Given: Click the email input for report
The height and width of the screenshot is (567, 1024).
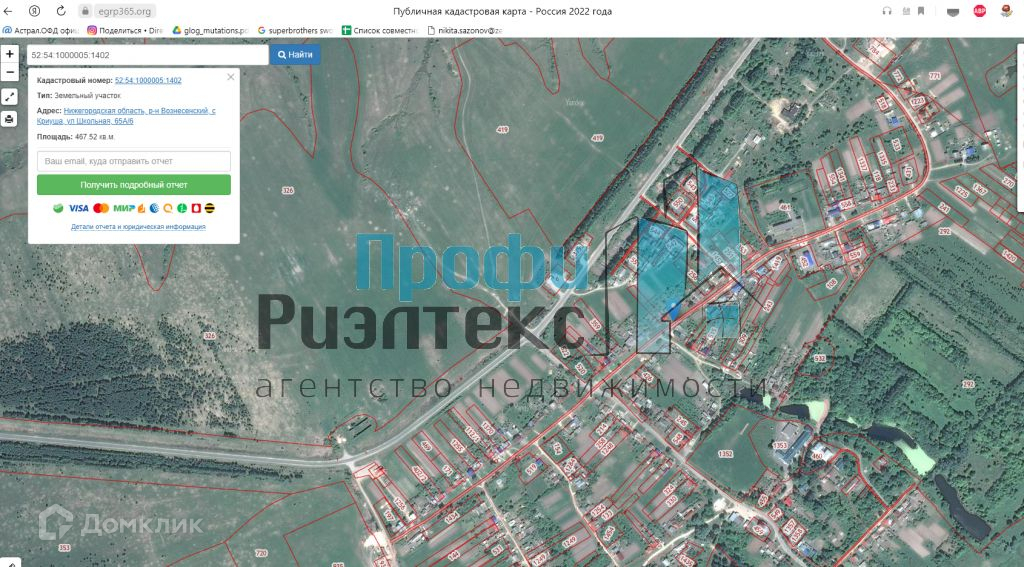Looking at the screenshot, I should tap(134, 161).
